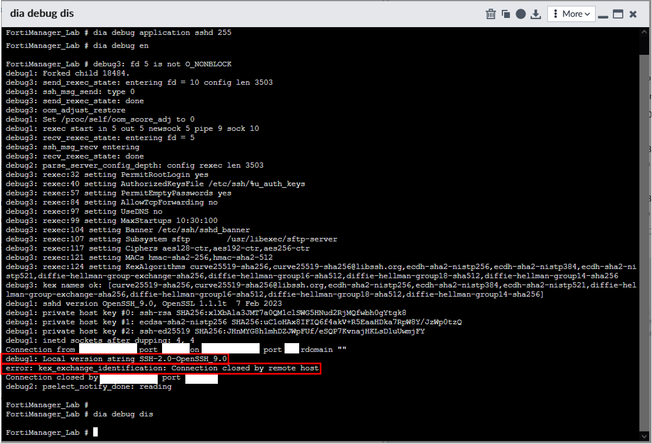The height and width of the screenshot is (444, 652).
Task: Minimize the CLI console panel
Action: (603, 15)
